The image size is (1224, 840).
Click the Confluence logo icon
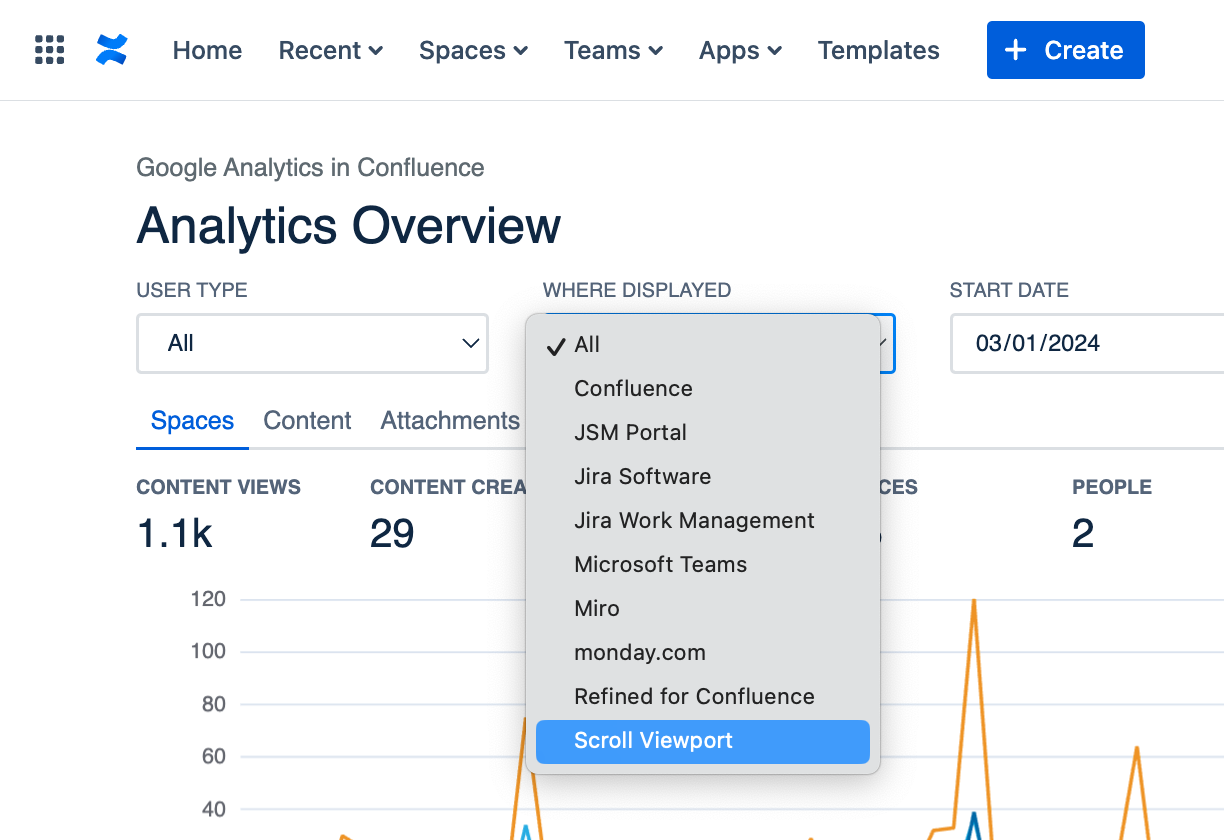pos(112,50)
